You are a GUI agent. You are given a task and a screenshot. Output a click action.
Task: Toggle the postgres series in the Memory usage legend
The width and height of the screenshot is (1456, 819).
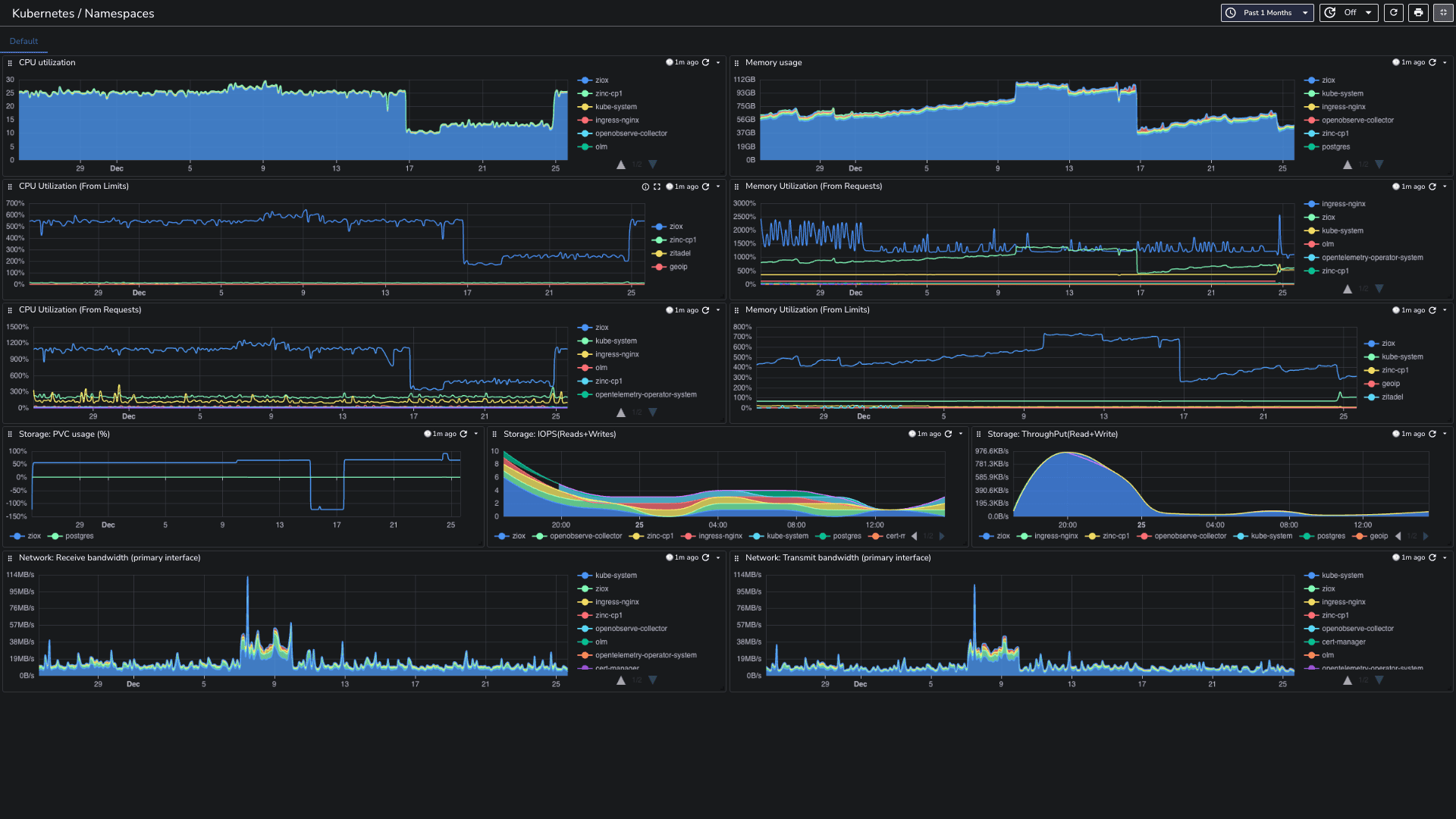coord(1335,147)
